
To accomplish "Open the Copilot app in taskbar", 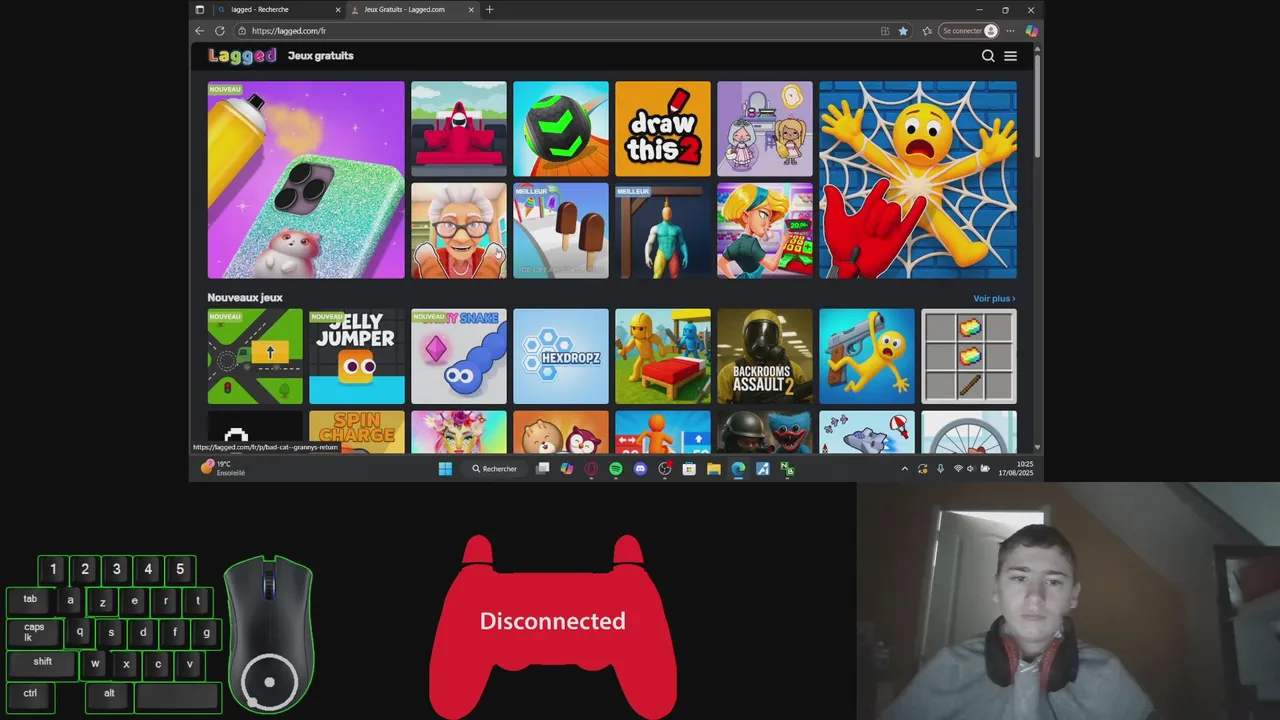I will click(x=567, y=469).
